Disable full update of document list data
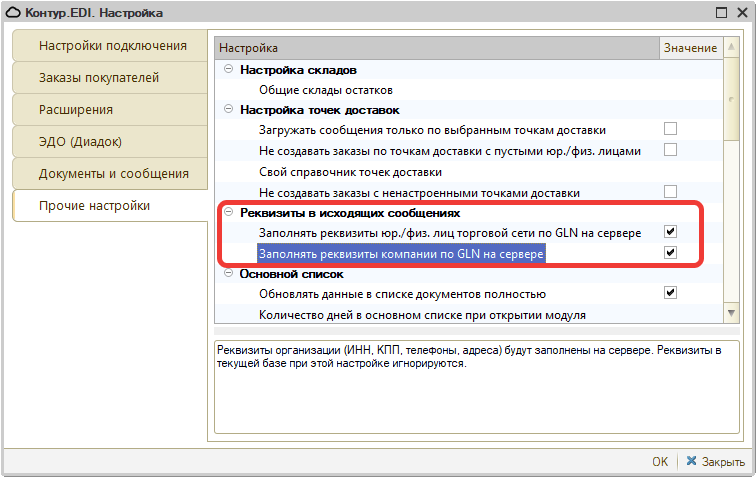This screenshot has width=756, height=477. pyautogui.click(x=671, y=293)
